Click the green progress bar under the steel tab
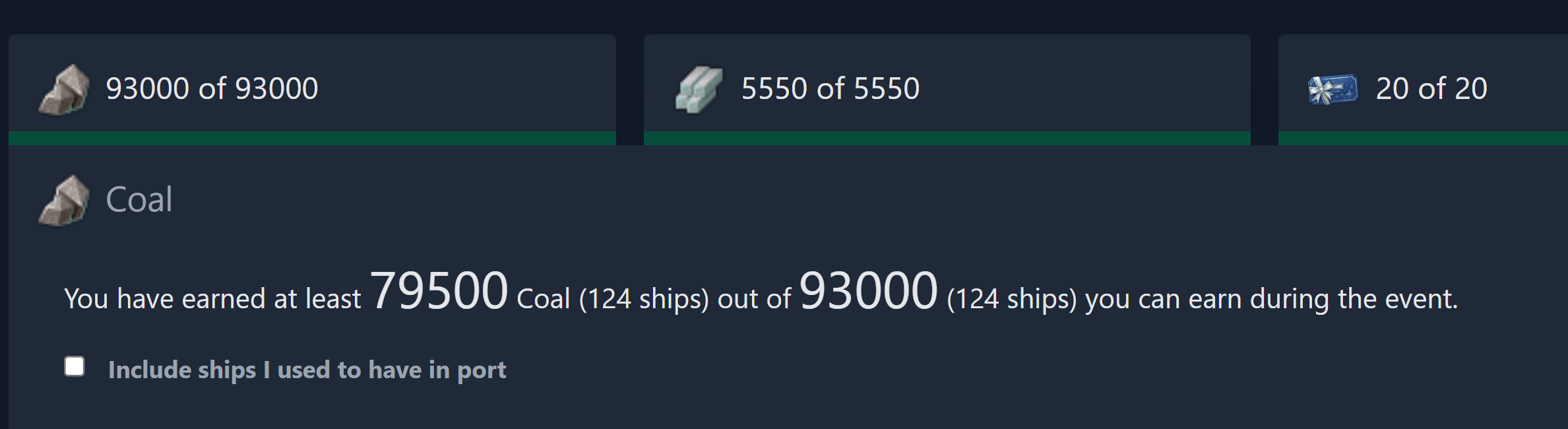The image size is (1568, 429). [x=947, y=138]
